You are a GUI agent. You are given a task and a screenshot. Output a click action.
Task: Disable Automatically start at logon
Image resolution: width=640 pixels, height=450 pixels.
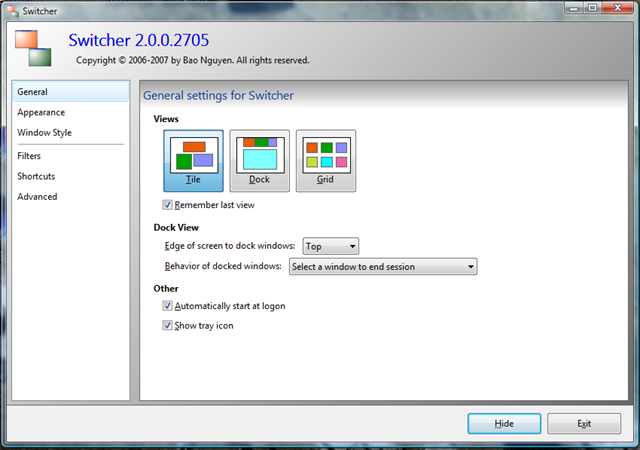pyautogui.click(x=167, y=306)
